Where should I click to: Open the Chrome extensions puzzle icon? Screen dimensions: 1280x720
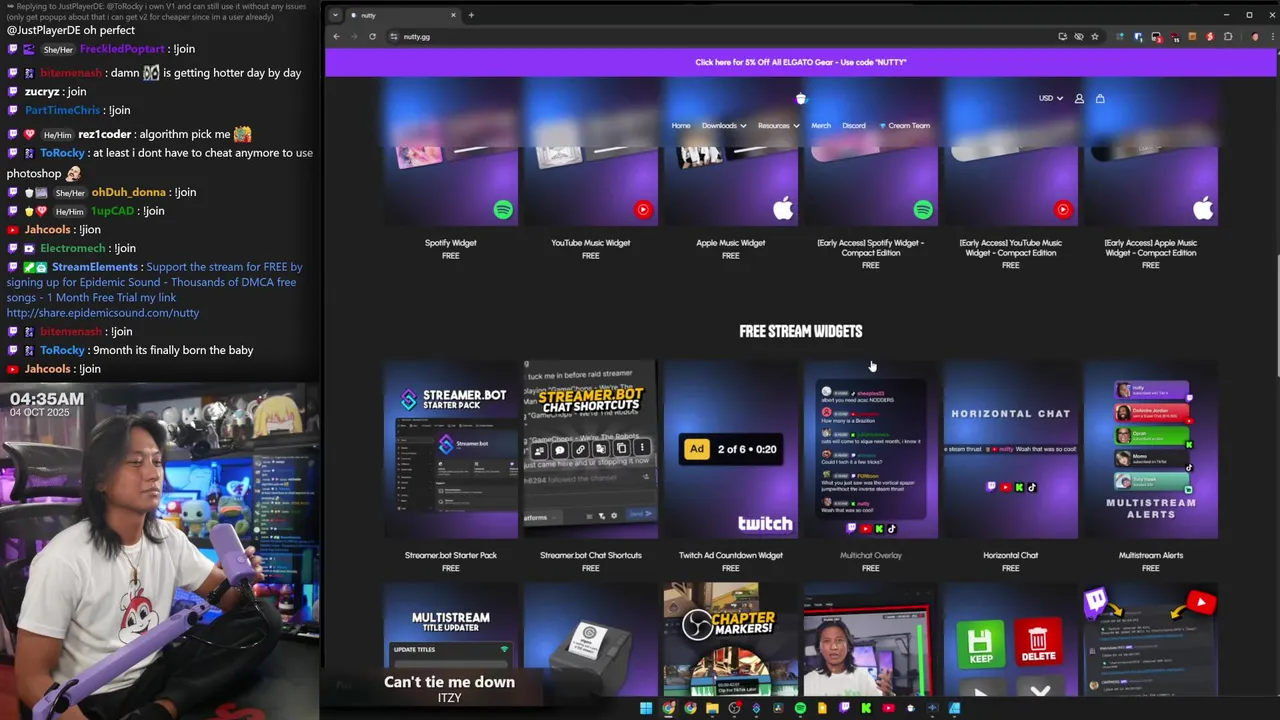1228,36
